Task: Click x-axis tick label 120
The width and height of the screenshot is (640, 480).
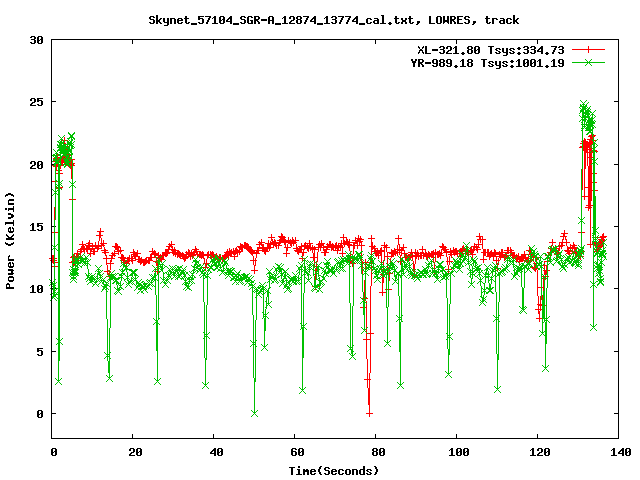Action: pyautogui.click(x=540, y=452)
